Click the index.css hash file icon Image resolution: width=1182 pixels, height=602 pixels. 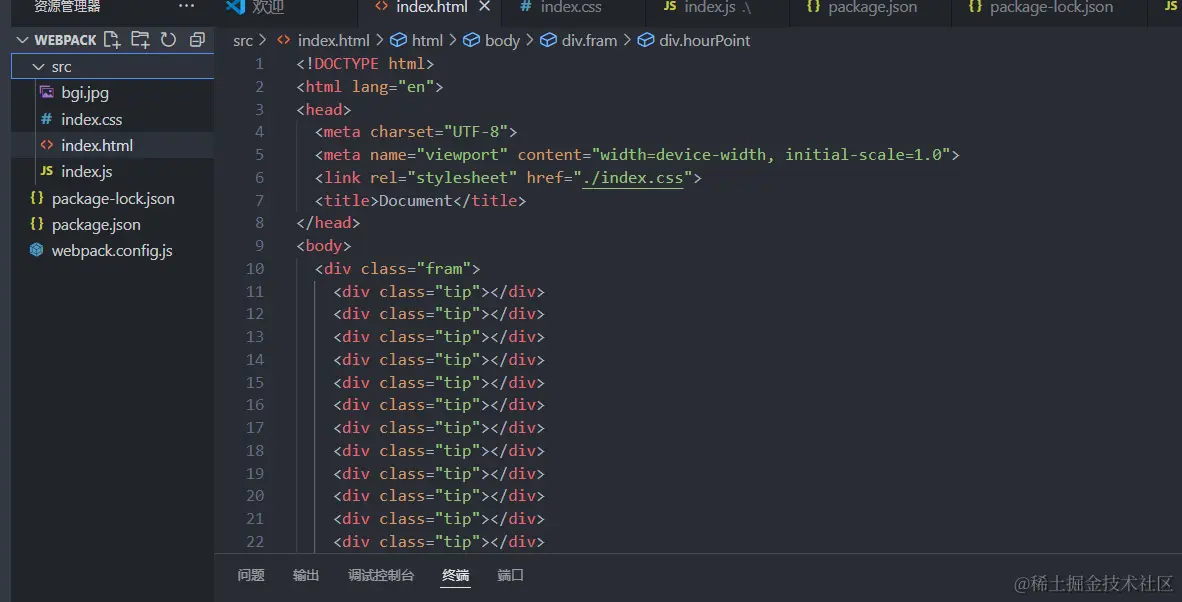pos(47,119)
